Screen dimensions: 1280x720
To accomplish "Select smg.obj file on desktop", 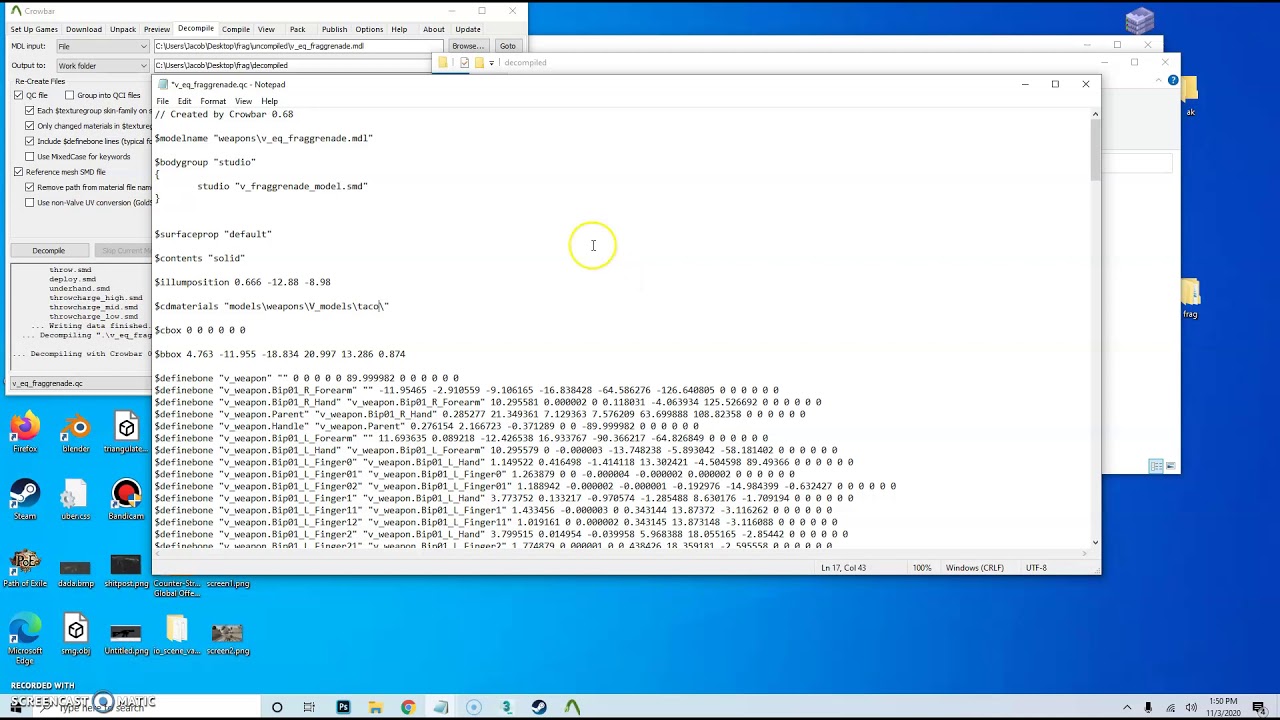I will tap(76, 636).
